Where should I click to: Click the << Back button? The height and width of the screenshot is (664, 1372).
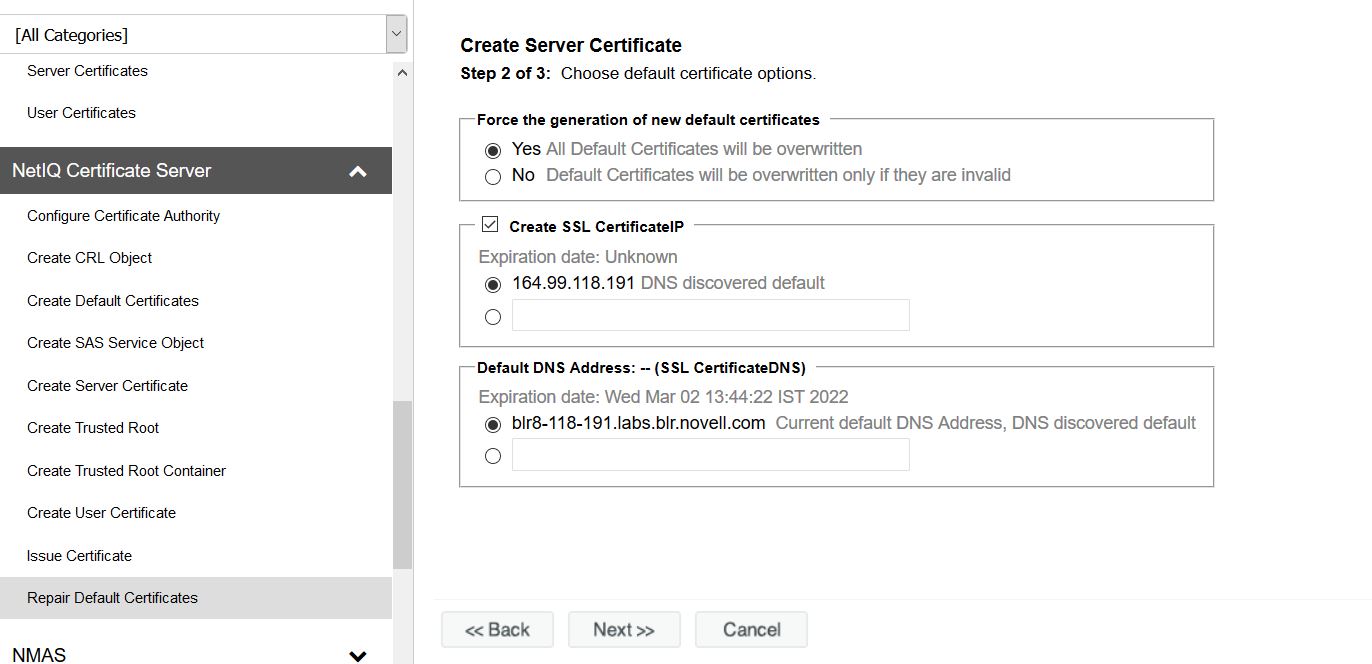(497, 630)
